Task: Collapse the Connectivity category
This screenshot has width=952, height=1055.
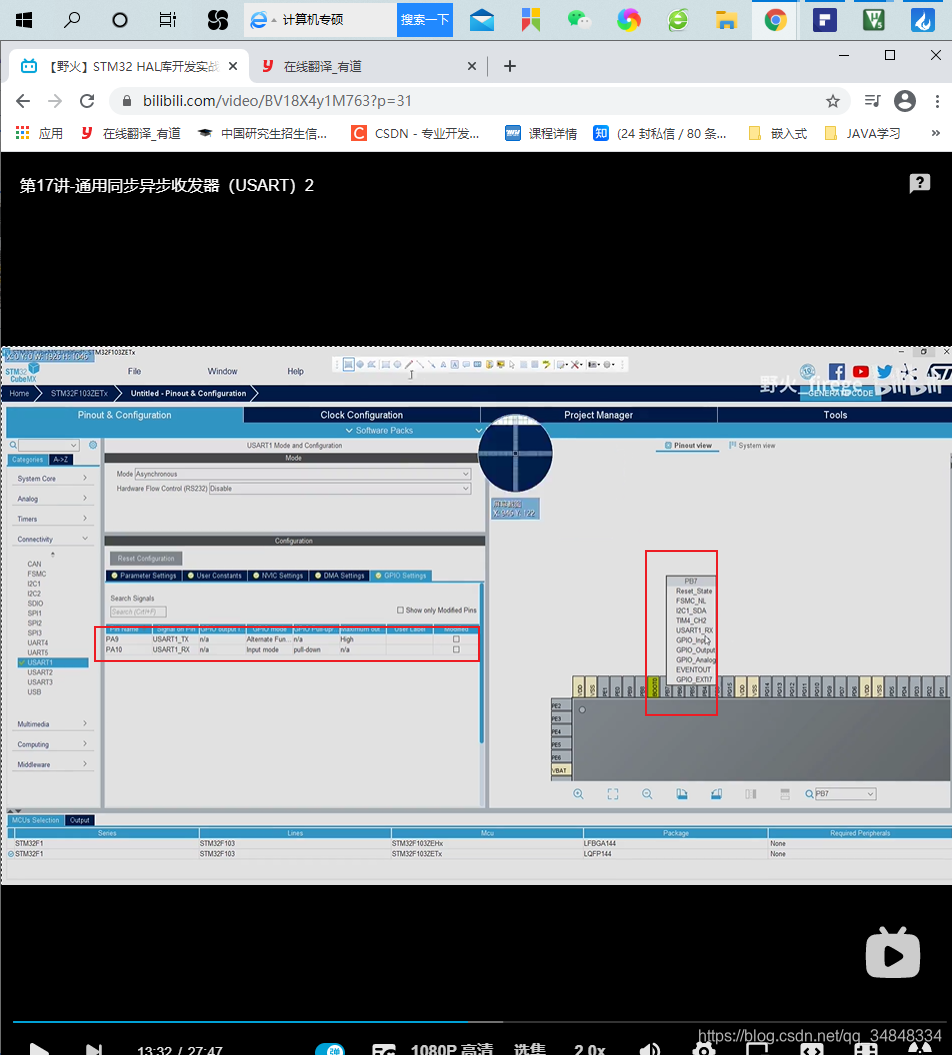Action: (x=52, y=539)
